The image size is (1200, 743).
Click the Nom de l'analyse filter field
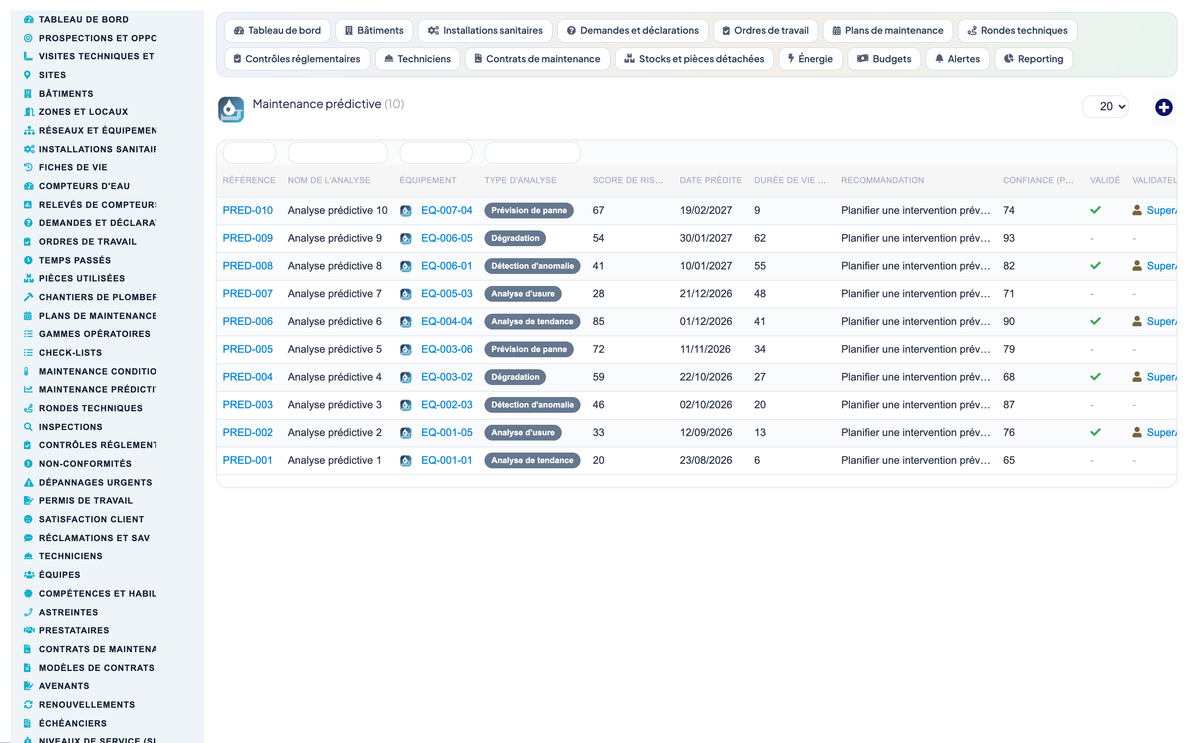click(x=338, y=153)
